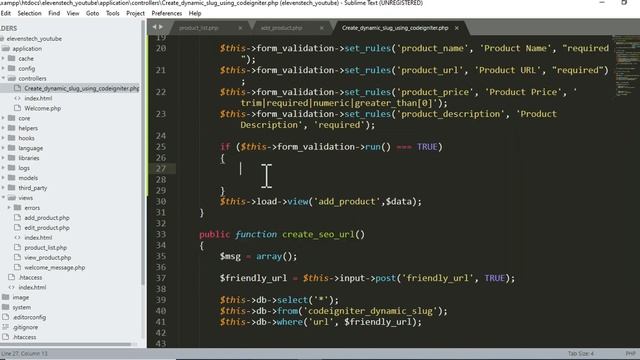Select the Create_dynamic_slug_using_codeigniter.php tab
This screenshot has width=640, height=360.
[395, 28]
